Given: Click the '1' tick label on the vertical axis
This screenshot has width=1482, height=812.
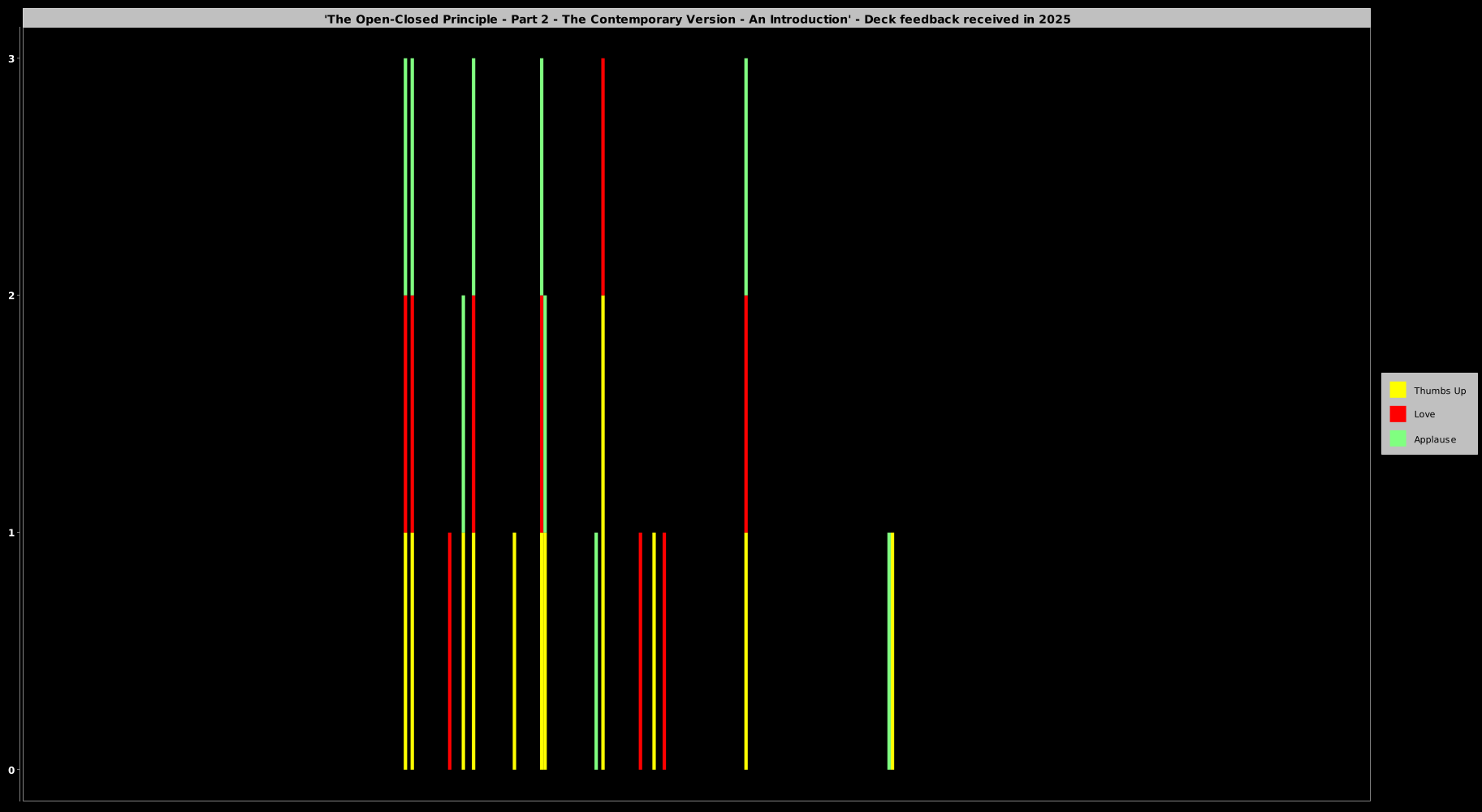Looking at the screenshot, I should 11,533.
